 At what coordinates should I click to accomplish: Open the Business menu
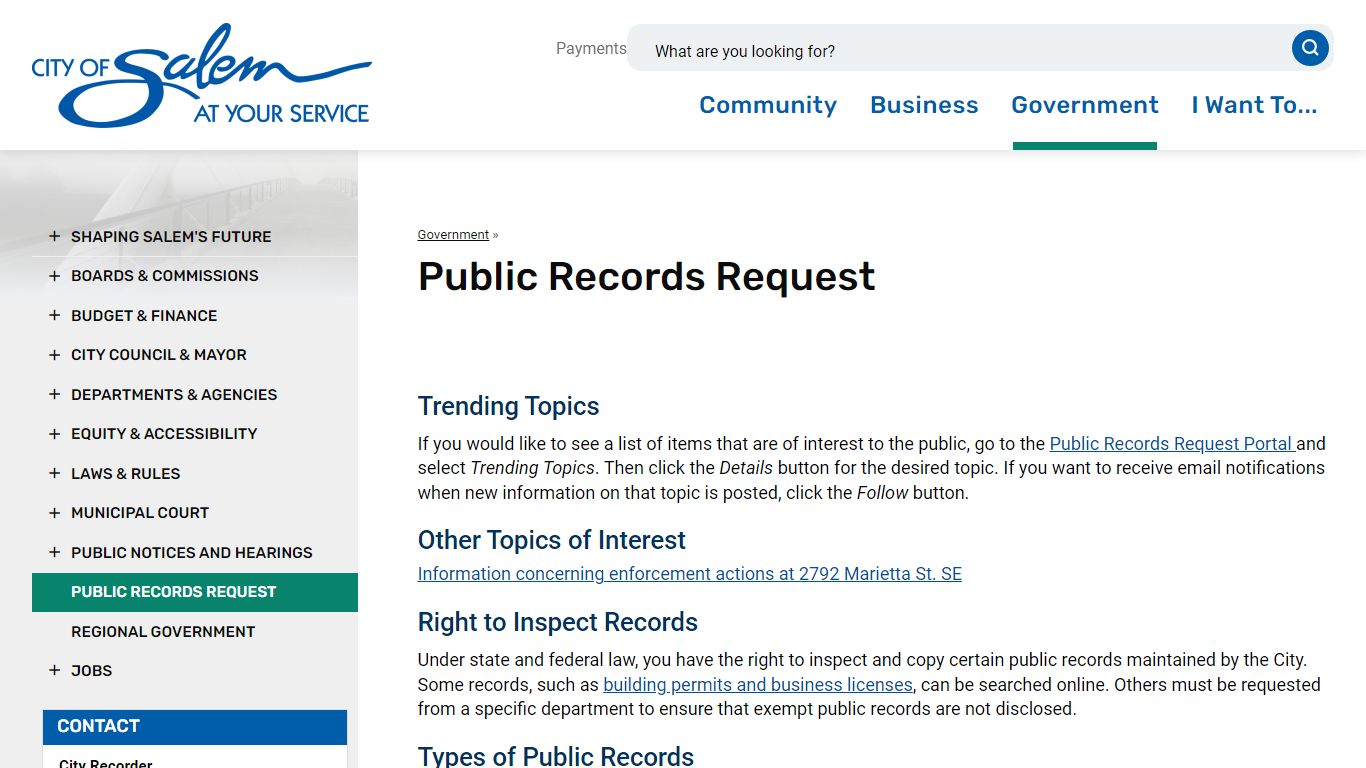924,105
